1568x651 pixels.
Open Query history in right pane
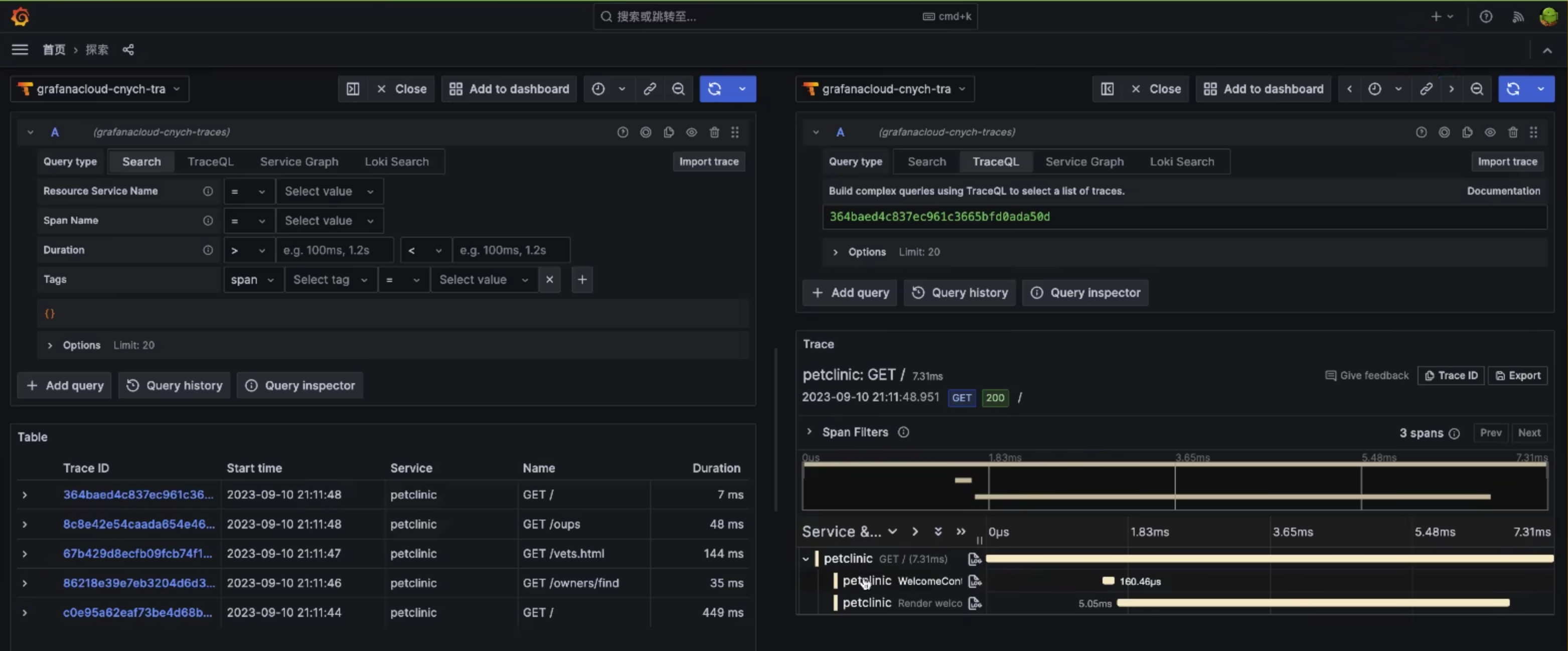tap(959, 293)
